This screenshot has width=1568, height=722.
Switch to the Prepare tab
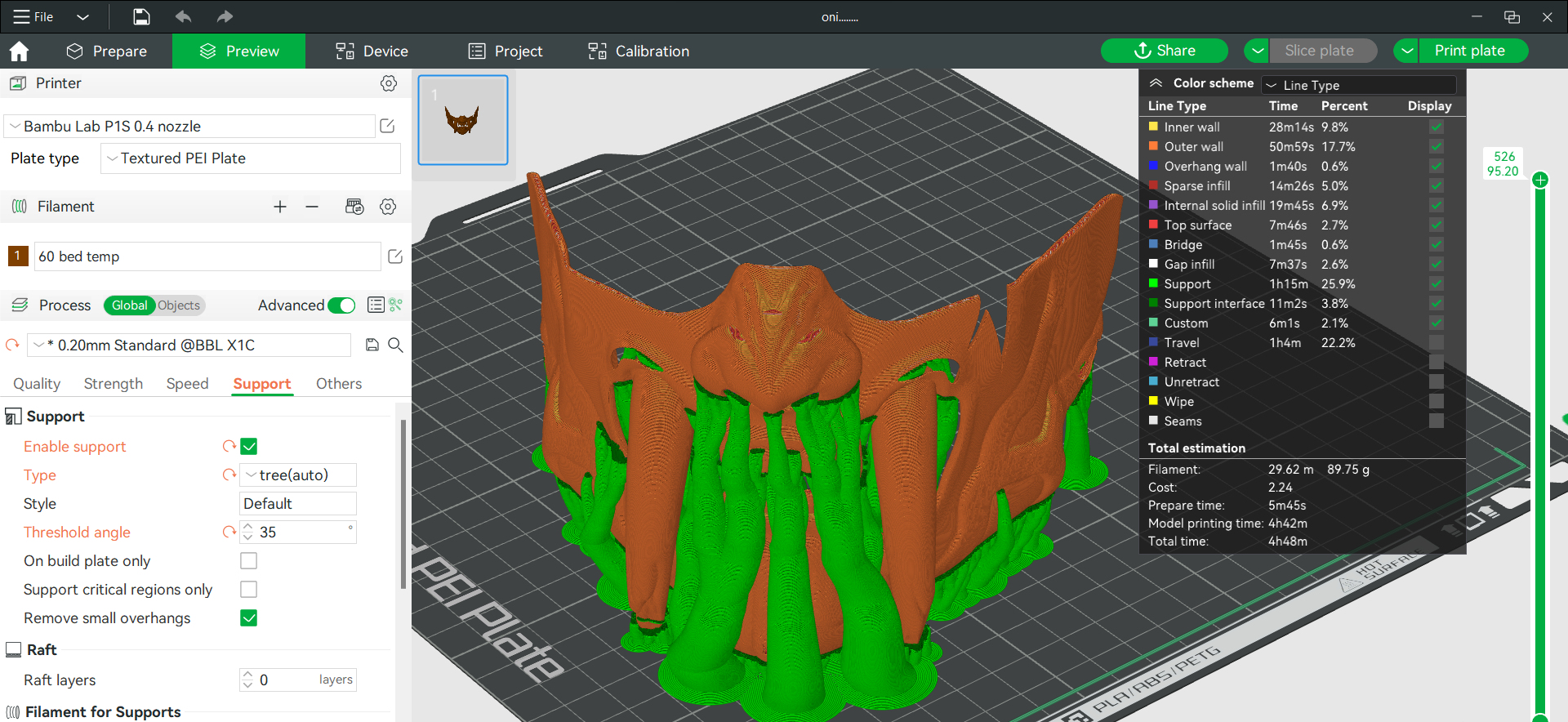(107, 51)
